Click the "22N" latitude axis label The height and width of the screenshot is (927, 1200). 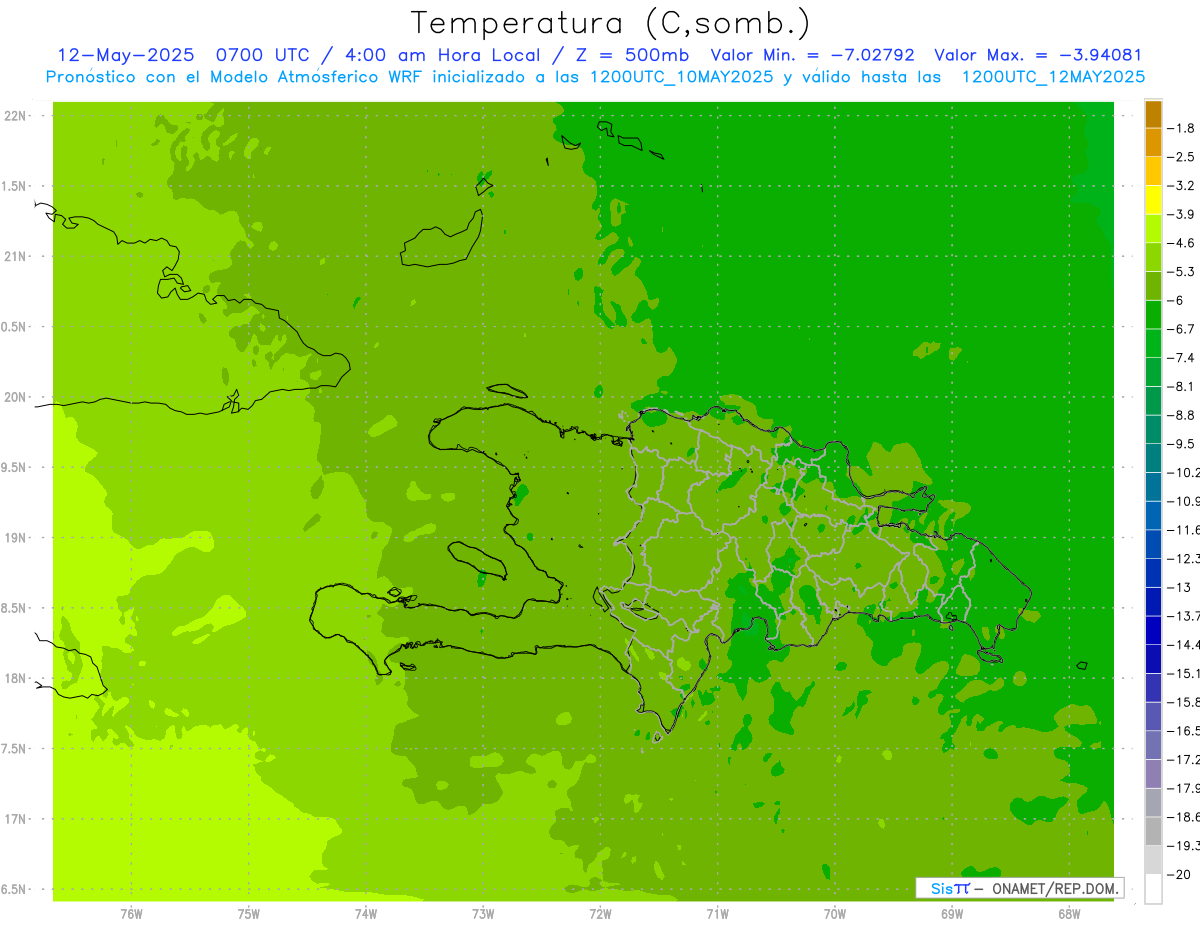click(14, 116)
